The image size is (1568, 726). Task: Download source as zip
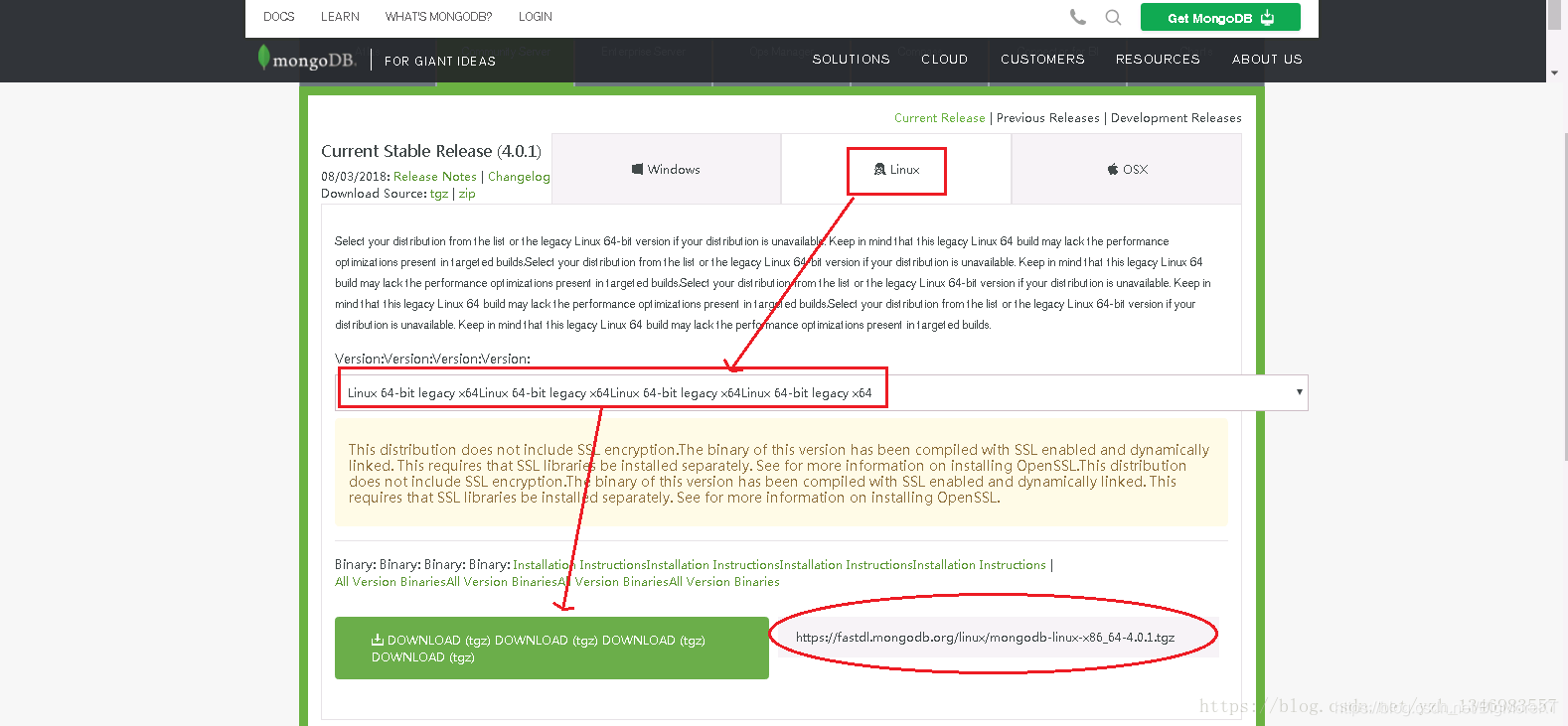467,194
